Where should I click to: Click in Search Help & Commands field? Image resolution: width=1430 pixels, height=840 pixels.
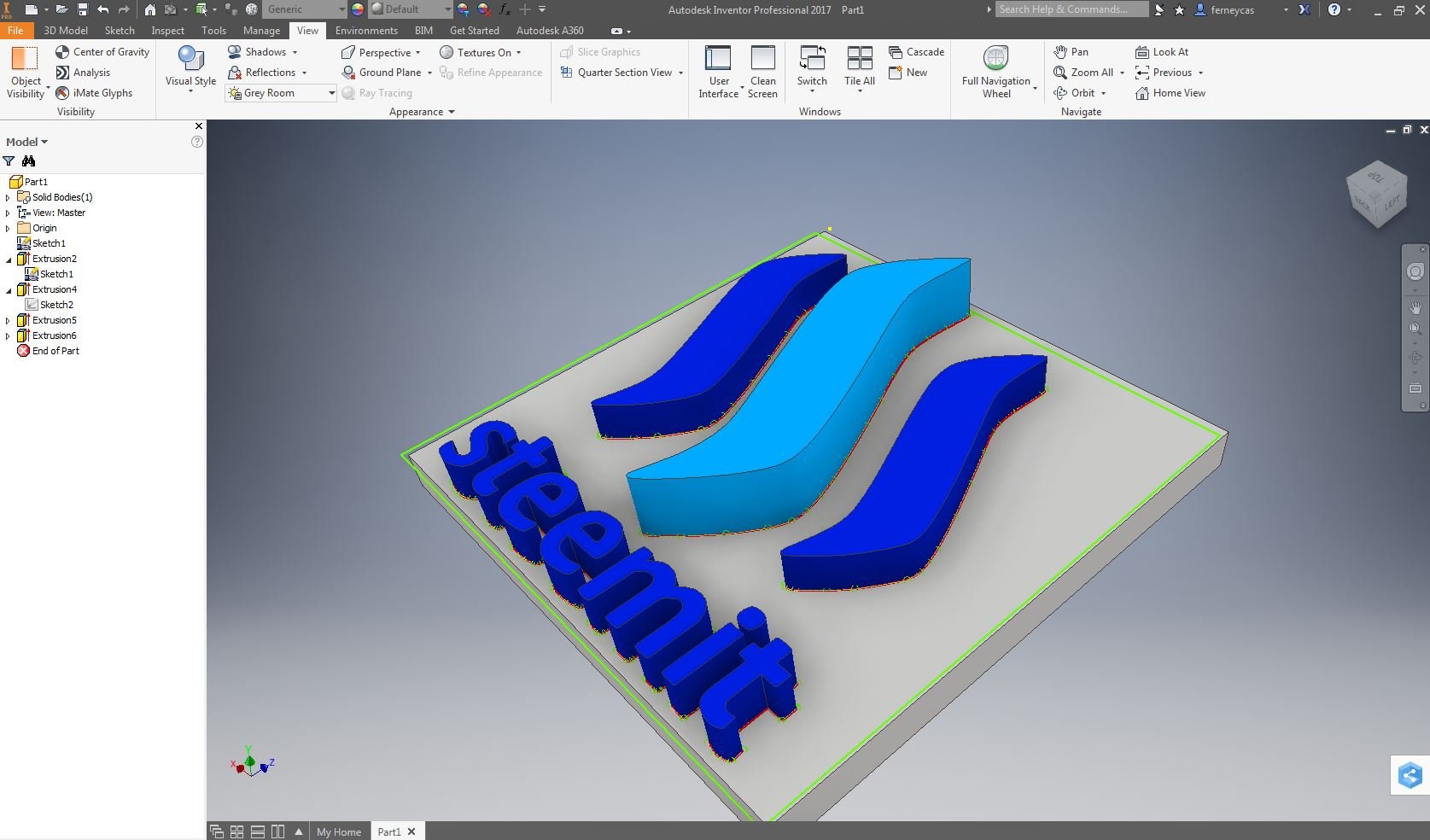tap(1071, 9)
